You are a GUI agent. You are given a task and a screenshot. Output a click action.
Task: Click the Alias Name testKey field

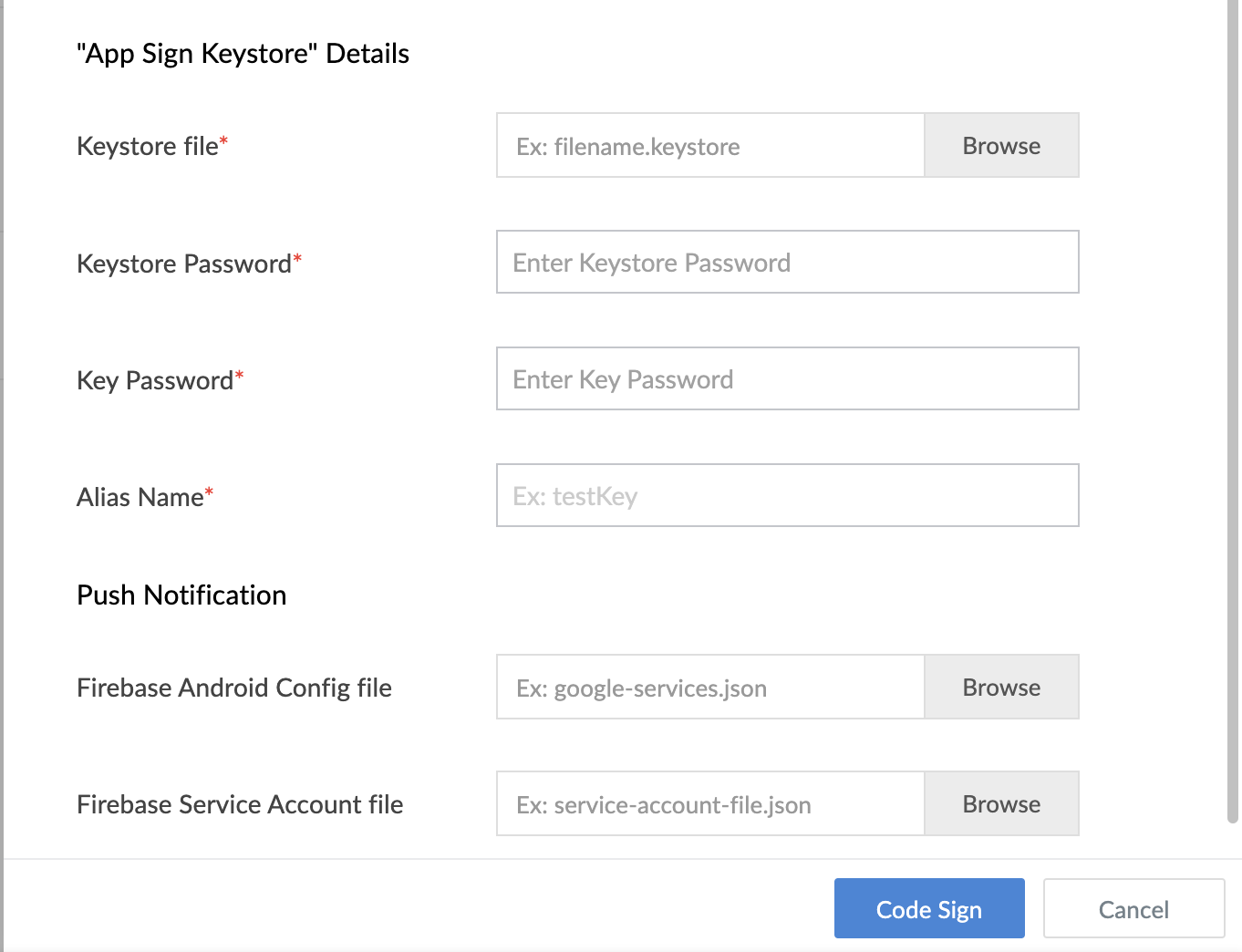click(788, 496)
